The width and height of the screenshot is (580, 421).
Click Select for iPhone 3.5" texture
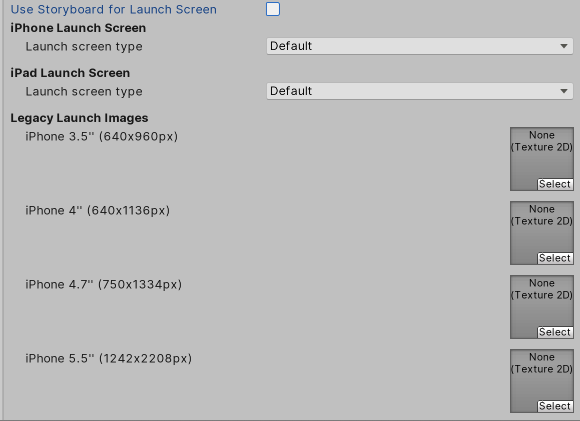click(554, 184)
